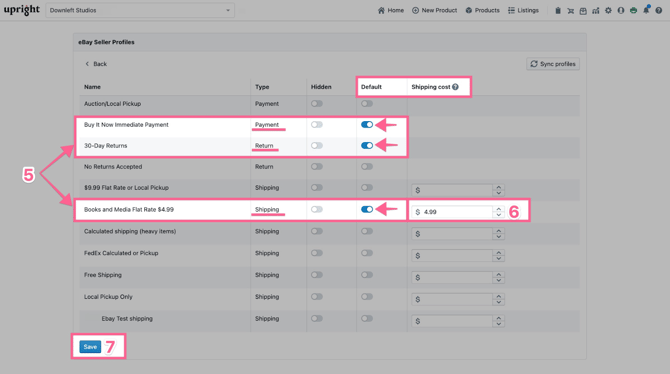Open the clipboard icon in top toolbar
The image size is (670, 374).
click(x=558, y=11)
